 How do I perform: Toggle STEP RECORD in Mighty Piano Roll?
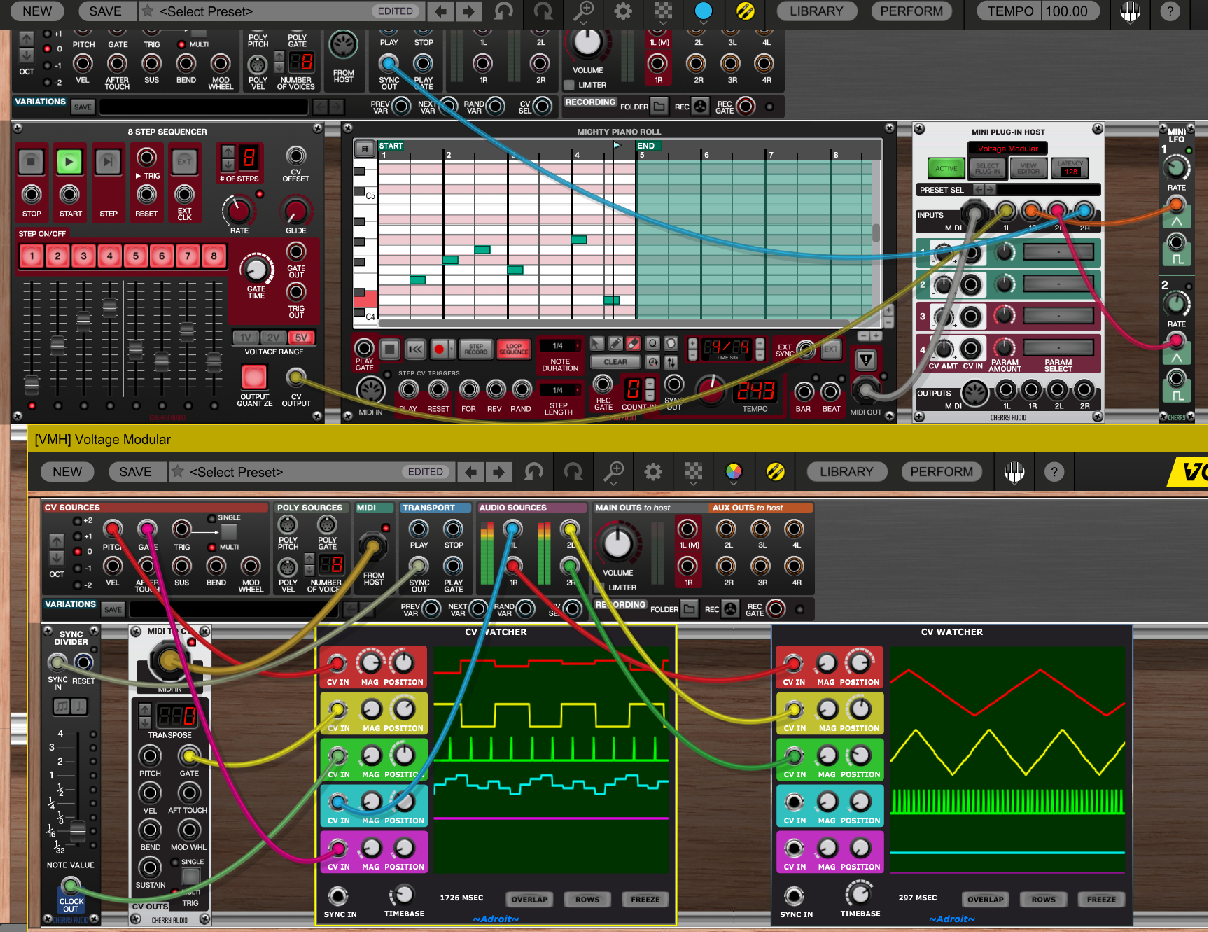point(475,349)
